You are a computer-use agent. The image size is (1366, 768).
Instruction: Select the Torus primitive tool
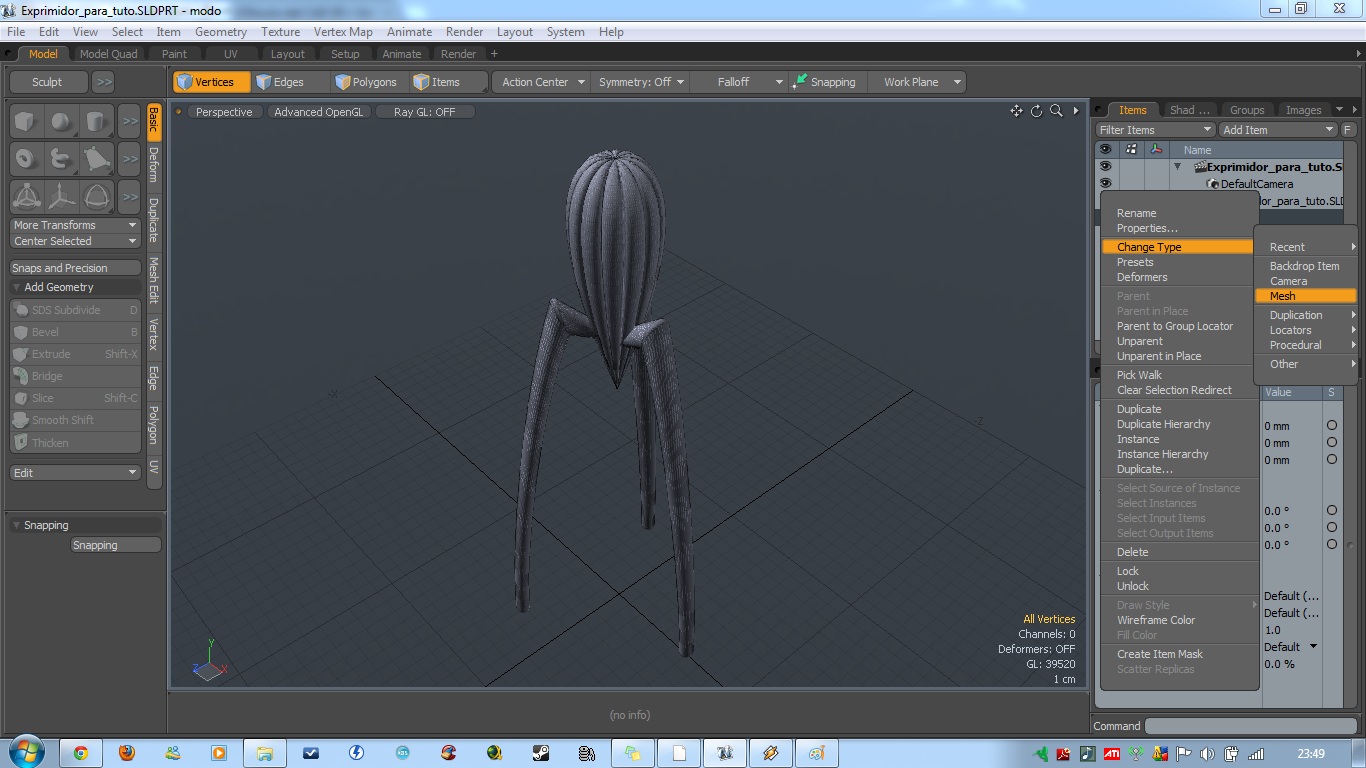26,158
